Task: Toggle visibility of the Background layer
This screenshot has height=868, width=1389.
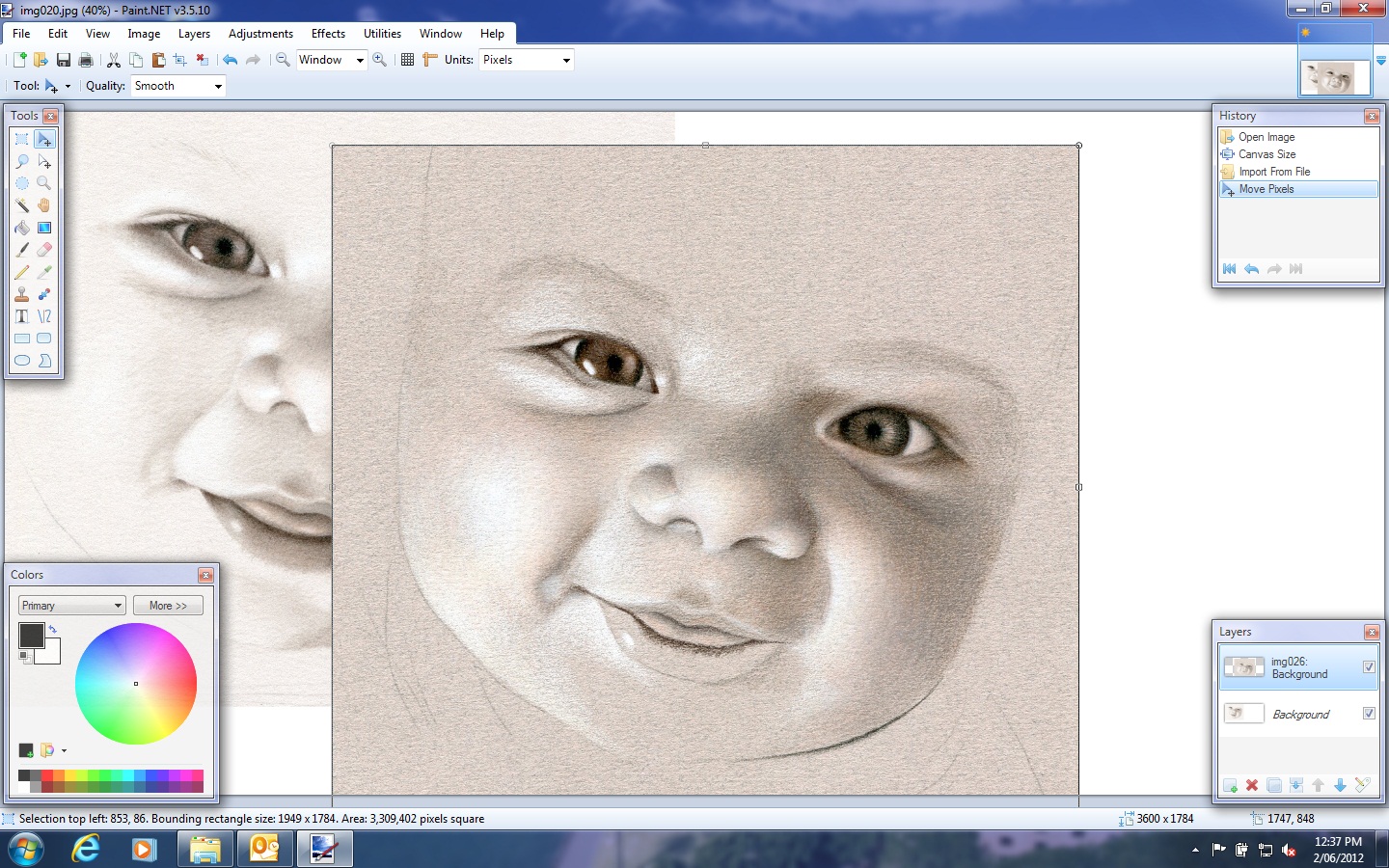Action: tap(1369, 714)
